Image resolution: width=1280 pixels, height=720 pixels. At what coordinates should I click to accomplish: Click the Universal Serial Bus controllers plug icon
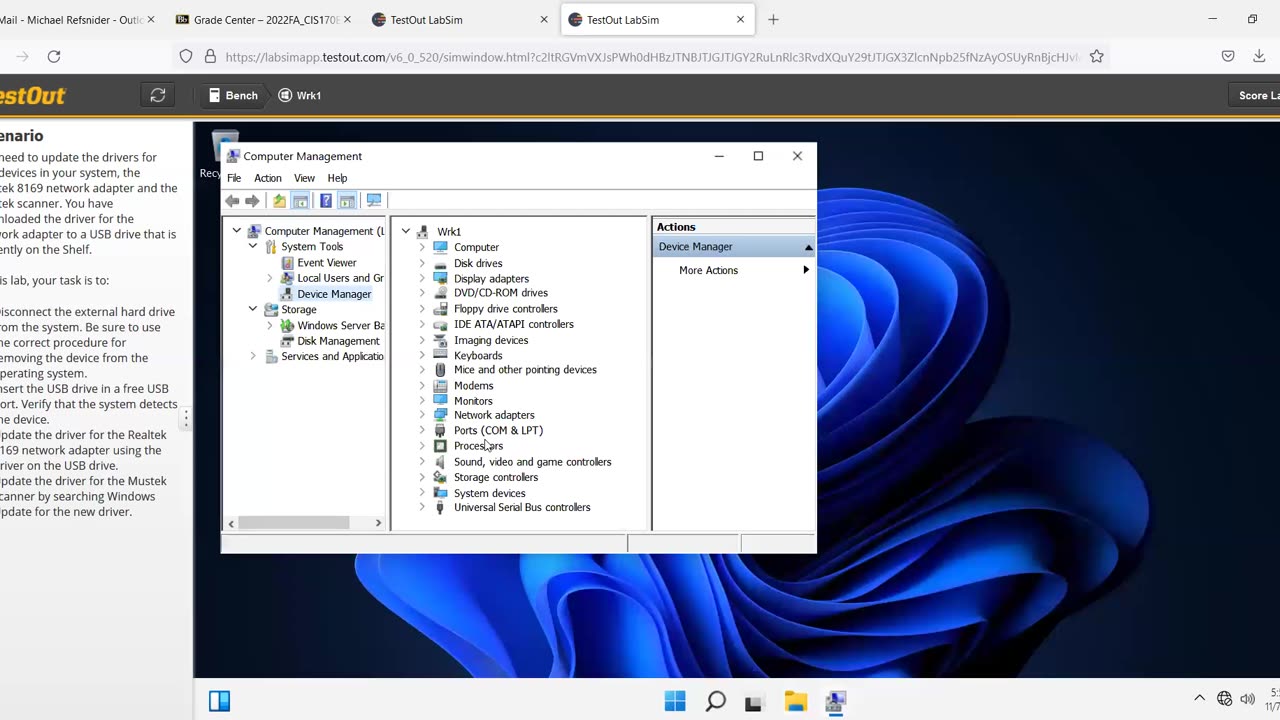pos(440,507)
